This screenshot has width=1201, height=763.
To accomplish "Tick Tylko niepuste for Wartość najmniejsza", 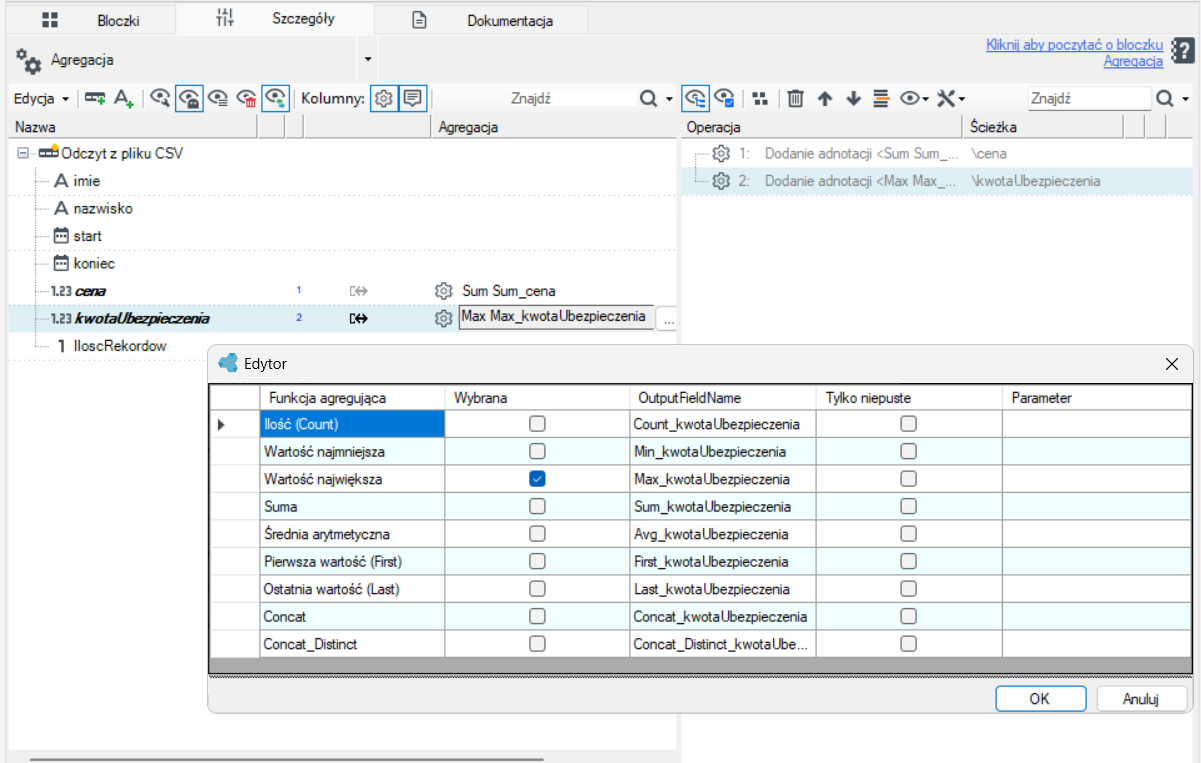I will pos(908,452).
